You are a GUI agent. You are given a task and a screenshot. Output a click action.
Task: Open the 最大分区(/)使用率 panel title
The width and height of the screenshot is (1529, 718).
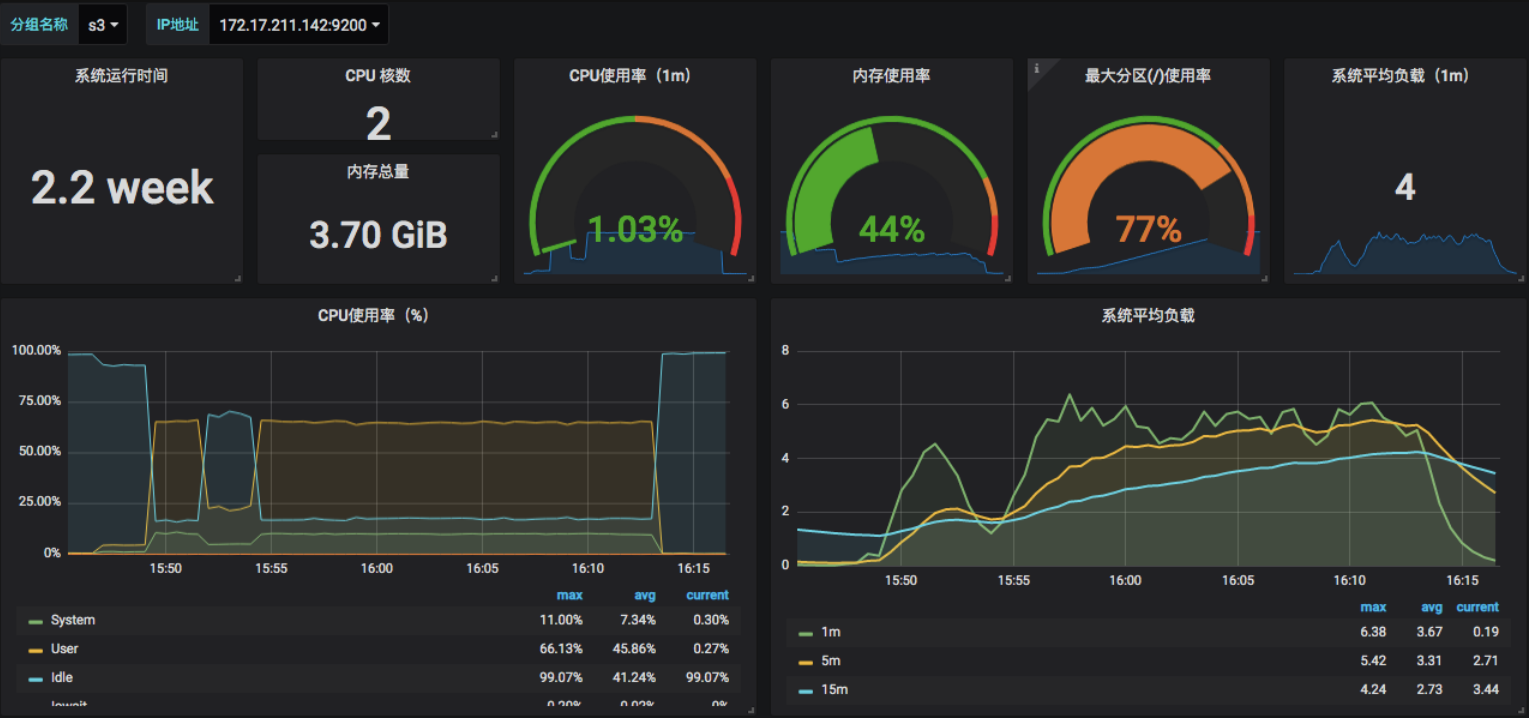pos(1148,76)
